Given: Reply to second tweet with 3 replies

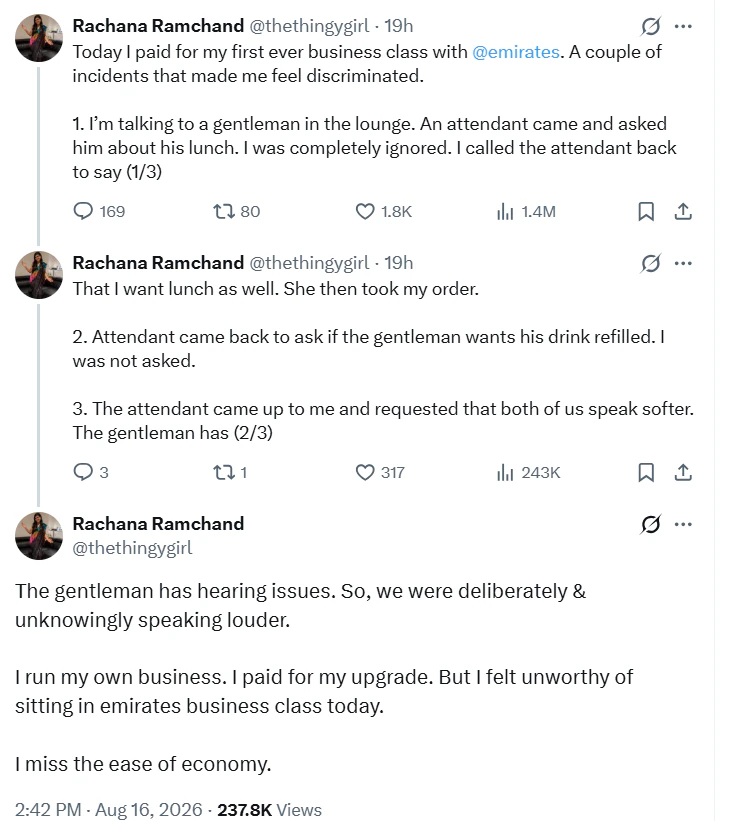Looking at the screenshot, I should tap(83, 472).
